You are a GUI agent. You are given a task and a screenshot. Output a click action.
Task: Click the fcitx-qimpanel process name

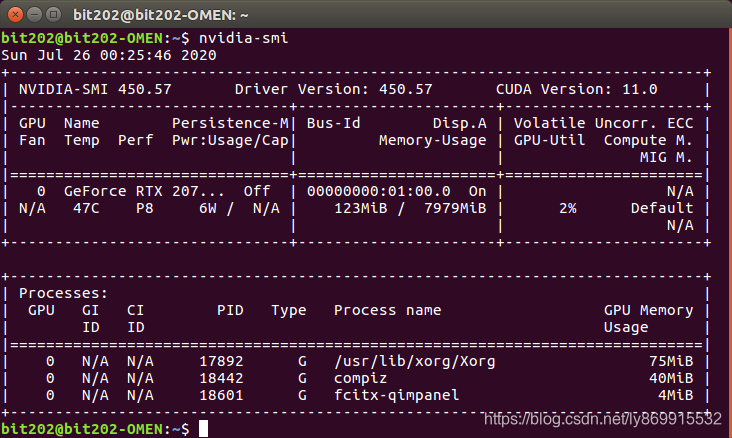pyautogui.click(x=396, y=396)
